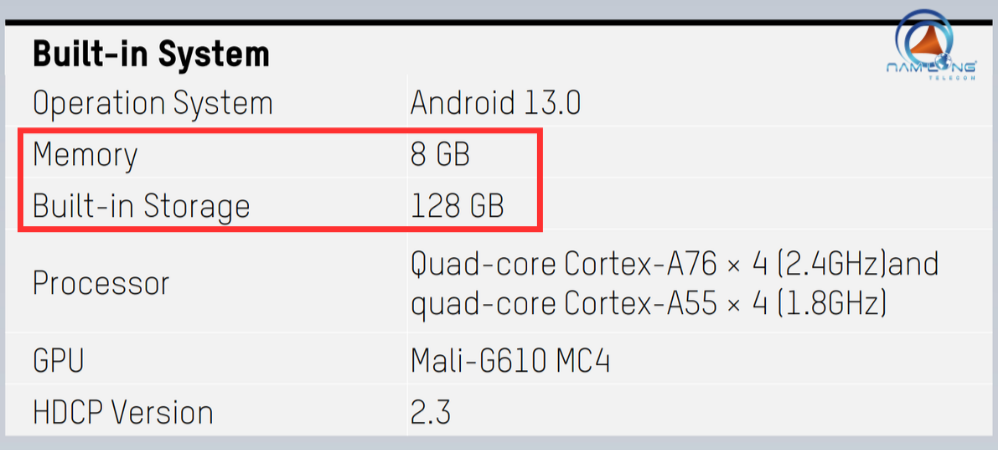Screen dimensions: 1000x450
Task: Select the Built-in System heading
Action: pyautogui.click(x=151, y=54)
